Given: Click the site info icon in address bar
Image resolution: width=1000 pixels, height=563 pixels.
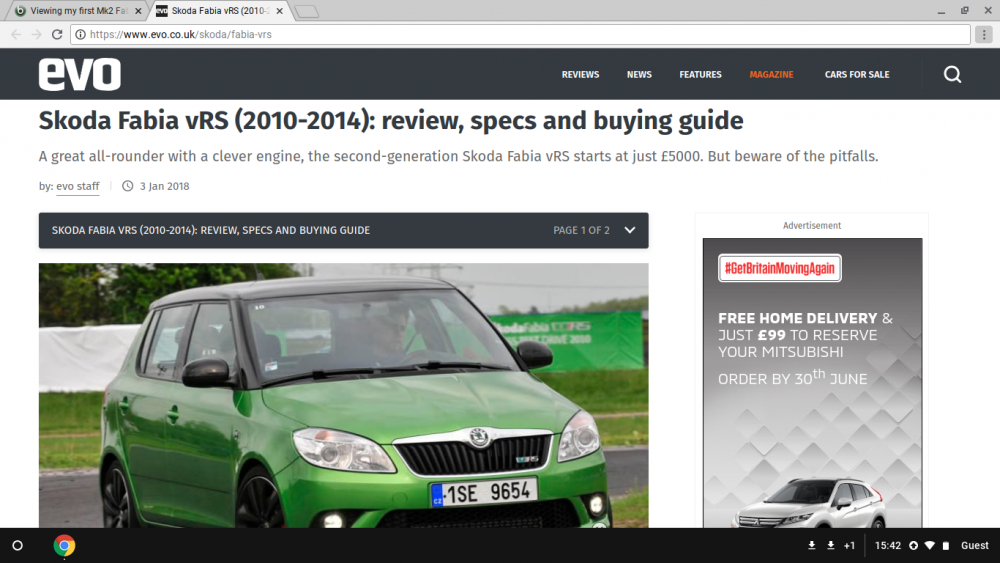Looking at the screenshot, I should [x=80, y=34].
